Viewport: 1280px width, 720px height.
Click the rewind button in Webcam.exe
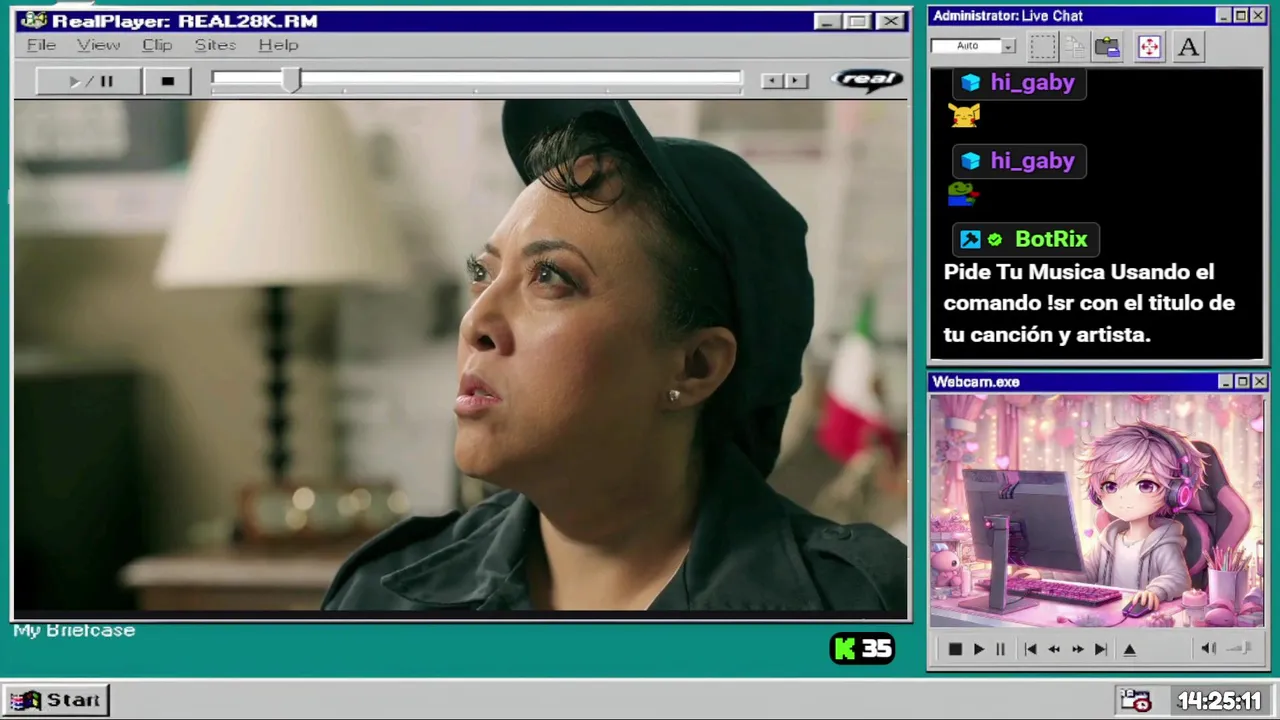pos(1054,649)
